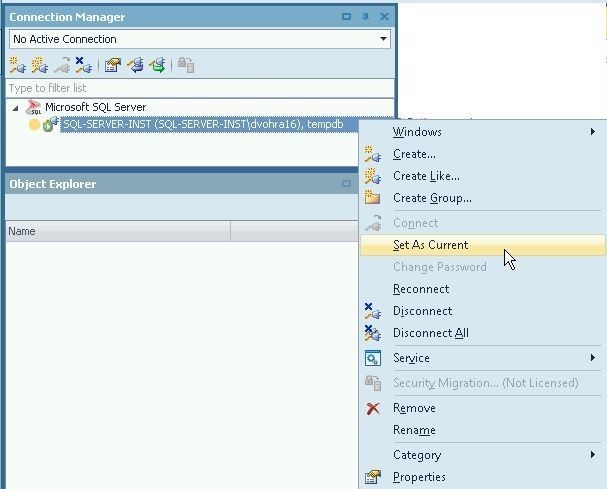The image size is (607, 489).
Task: Click the Remove red X icon in menu
Action: click(373, 408)
